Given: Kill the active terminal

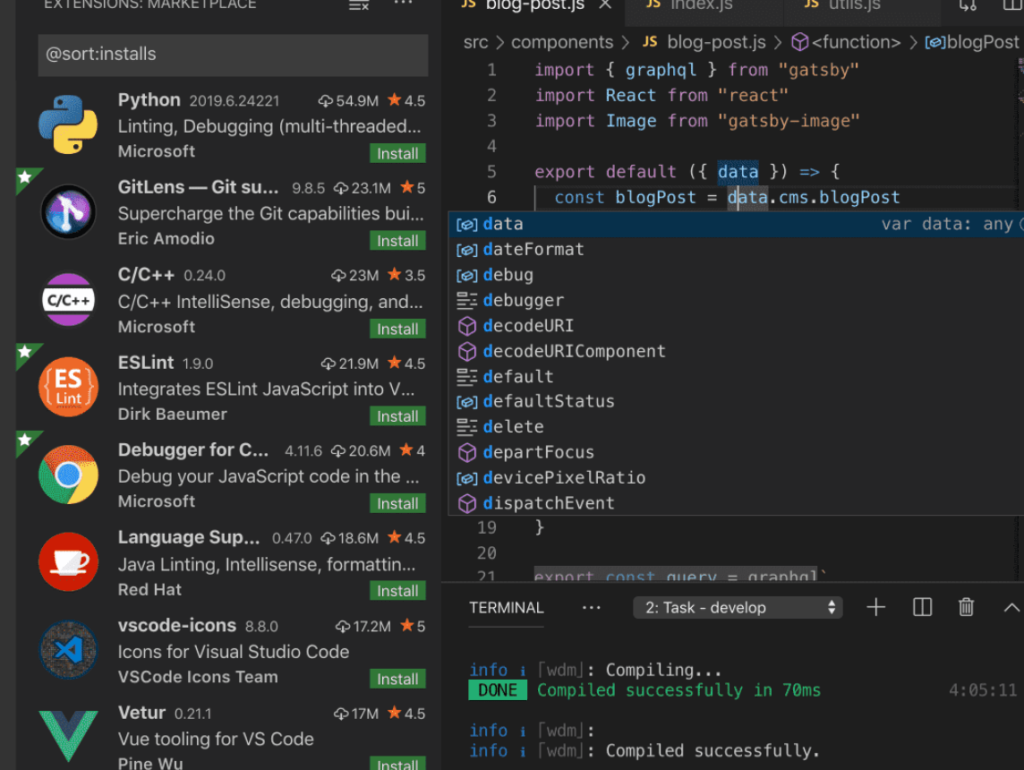Looking at the screenshot, I should click(966, 607).
